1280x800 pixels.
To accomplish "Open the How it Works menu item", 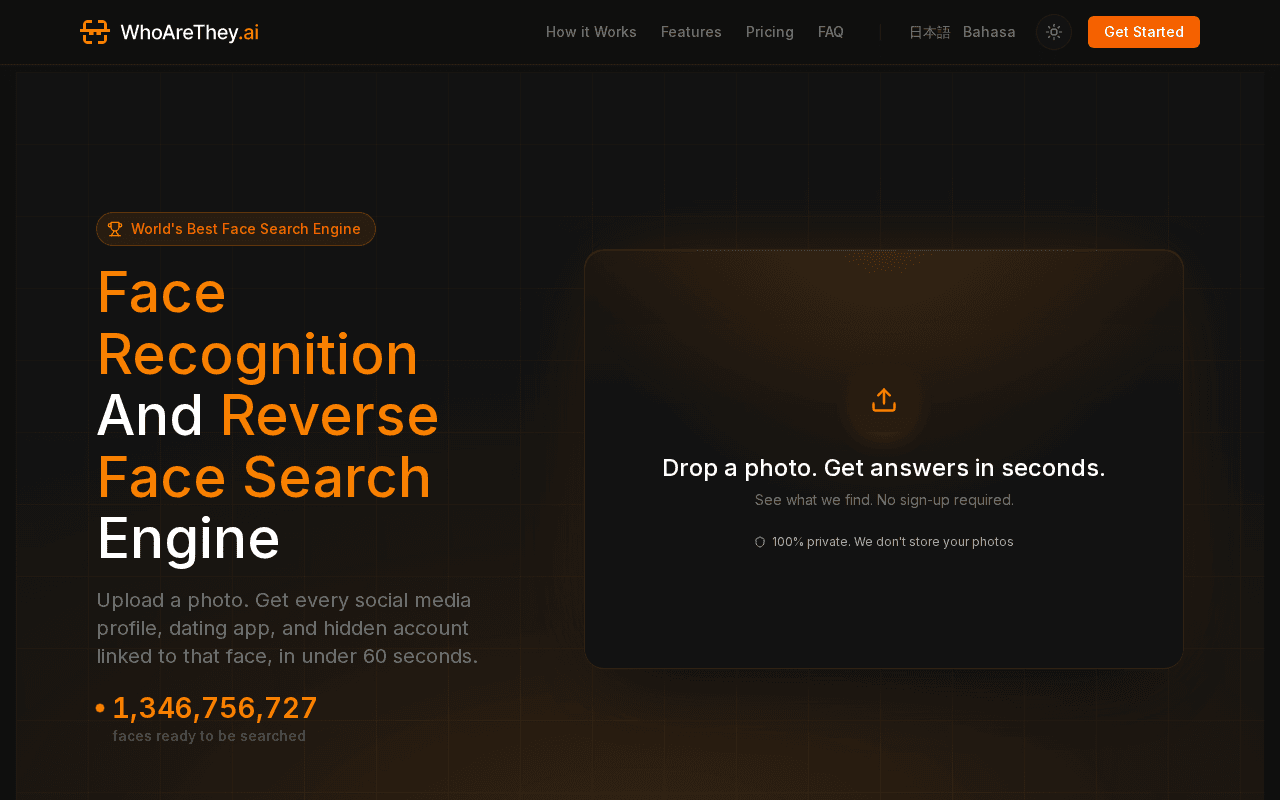I will [x=591, y=32].
